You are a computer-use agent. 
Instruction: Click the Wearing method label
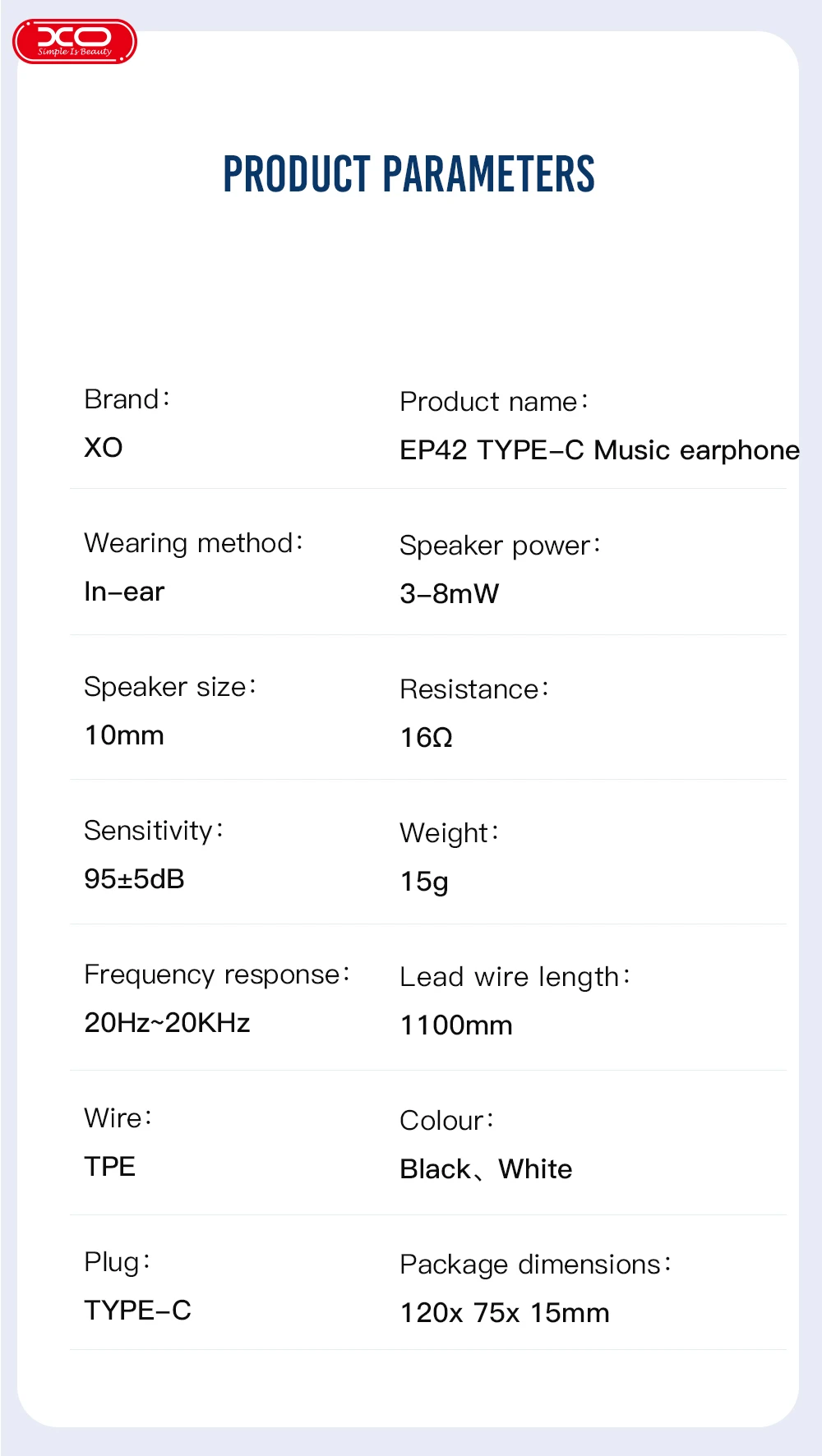[x=194, y=544]
